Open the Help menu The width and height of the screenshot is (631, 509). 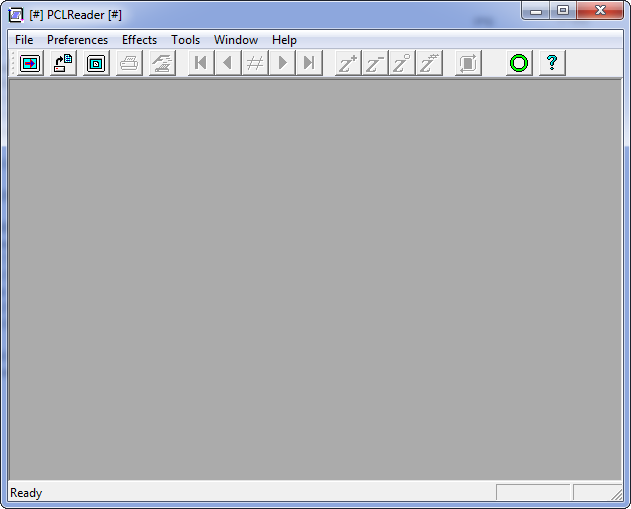pyautogui.click(x=284, y=40)
